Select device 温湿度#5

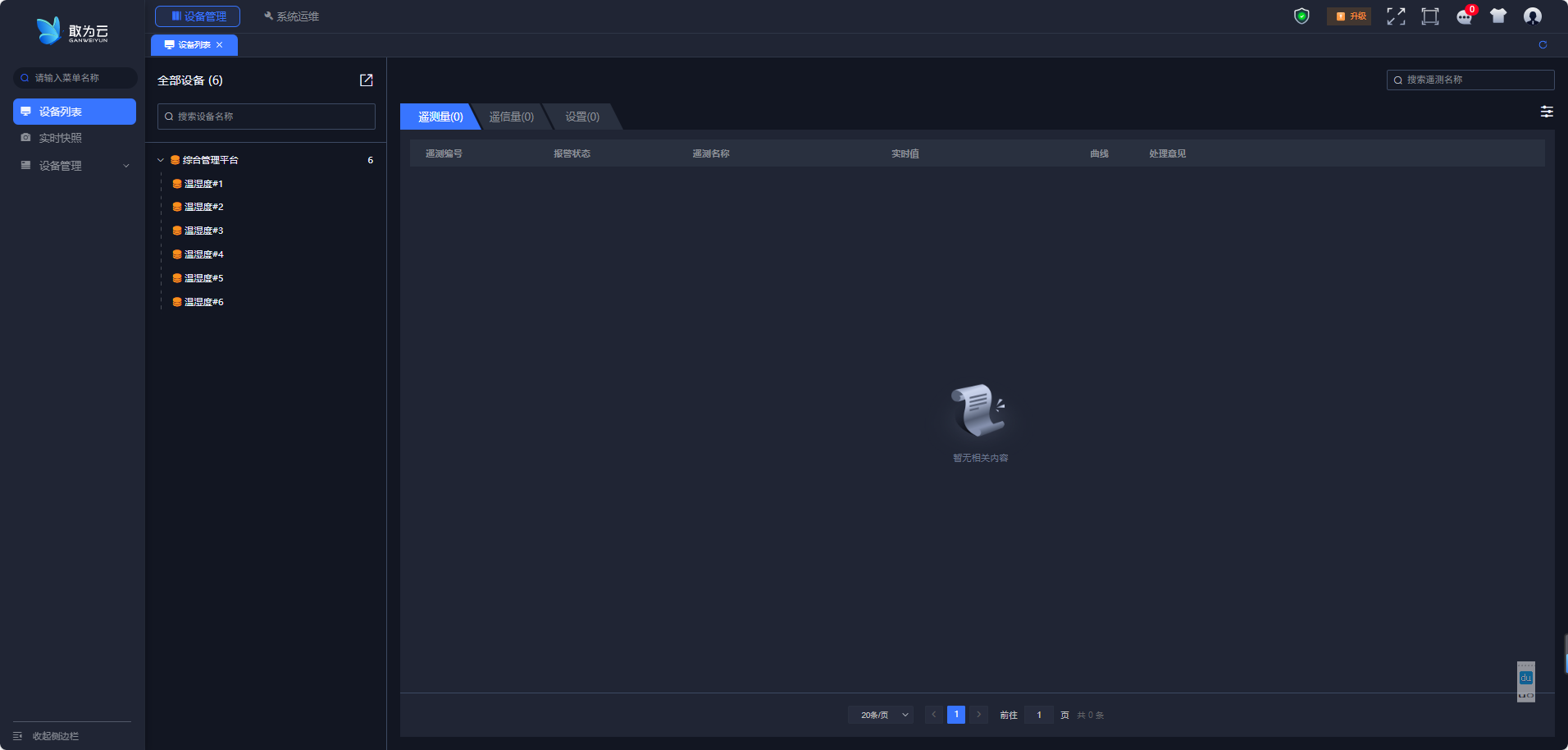203,278
